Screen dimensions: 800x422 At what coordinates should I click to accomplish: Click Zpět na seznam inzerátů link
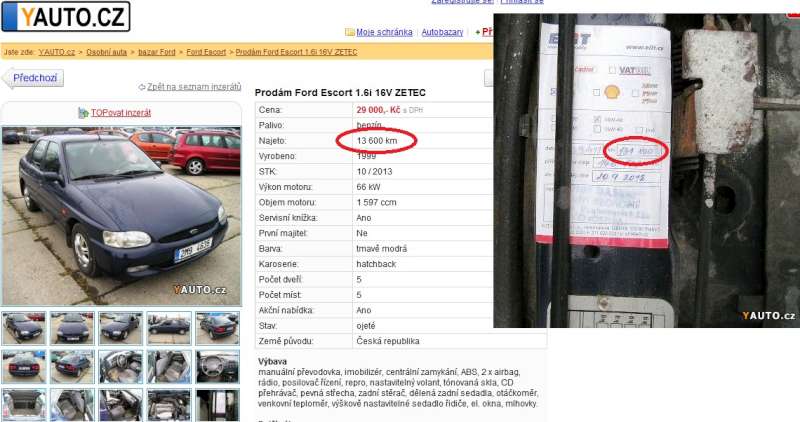(194, 87)
